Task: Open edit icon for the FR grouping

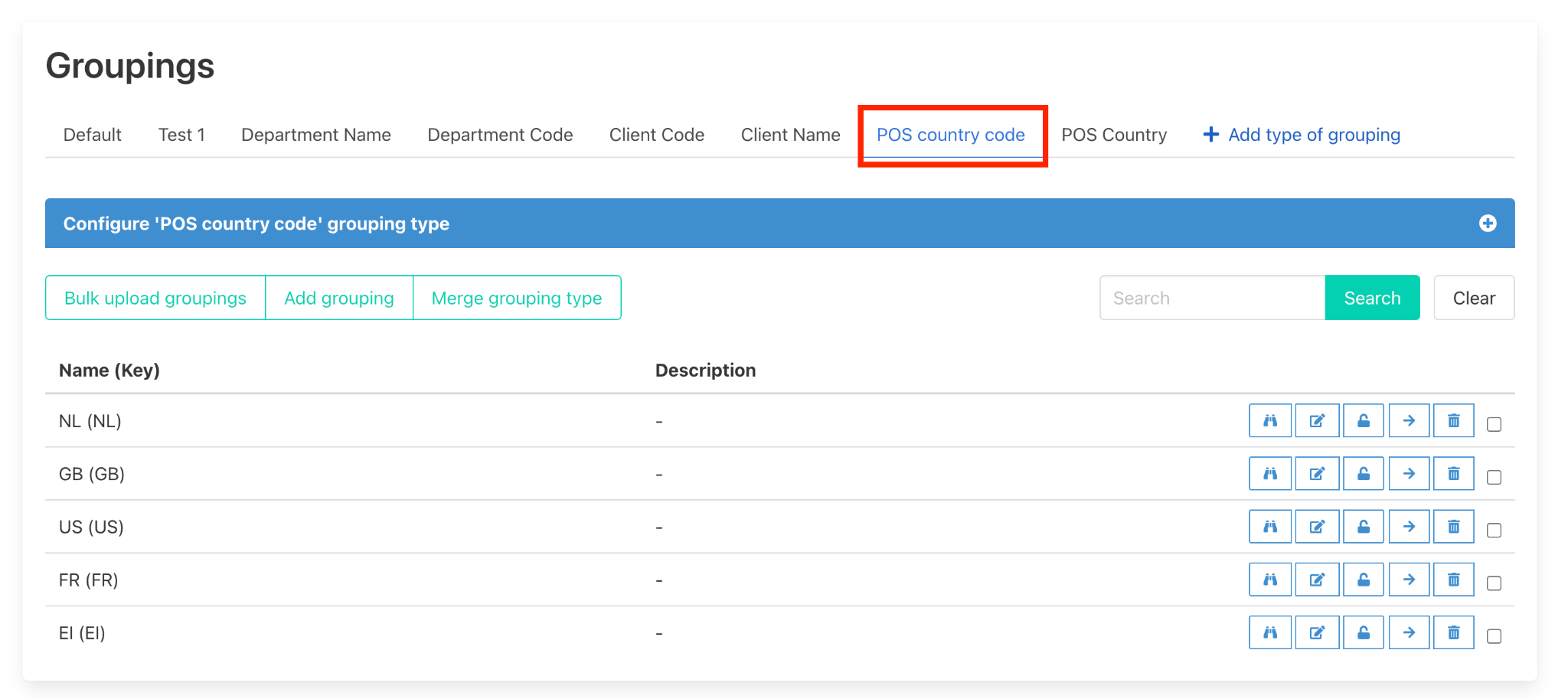Action: click(1317, 580)
